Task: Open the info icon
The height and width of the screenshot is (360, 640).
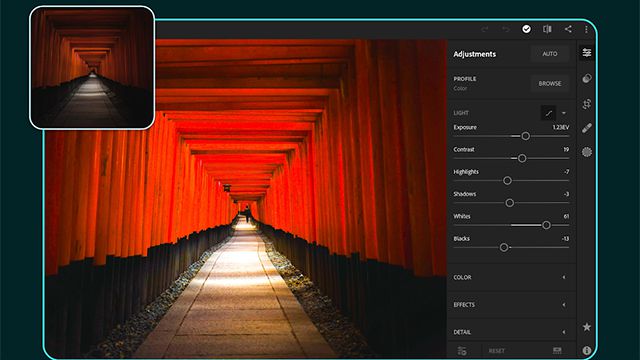Action: coord(587,350)
